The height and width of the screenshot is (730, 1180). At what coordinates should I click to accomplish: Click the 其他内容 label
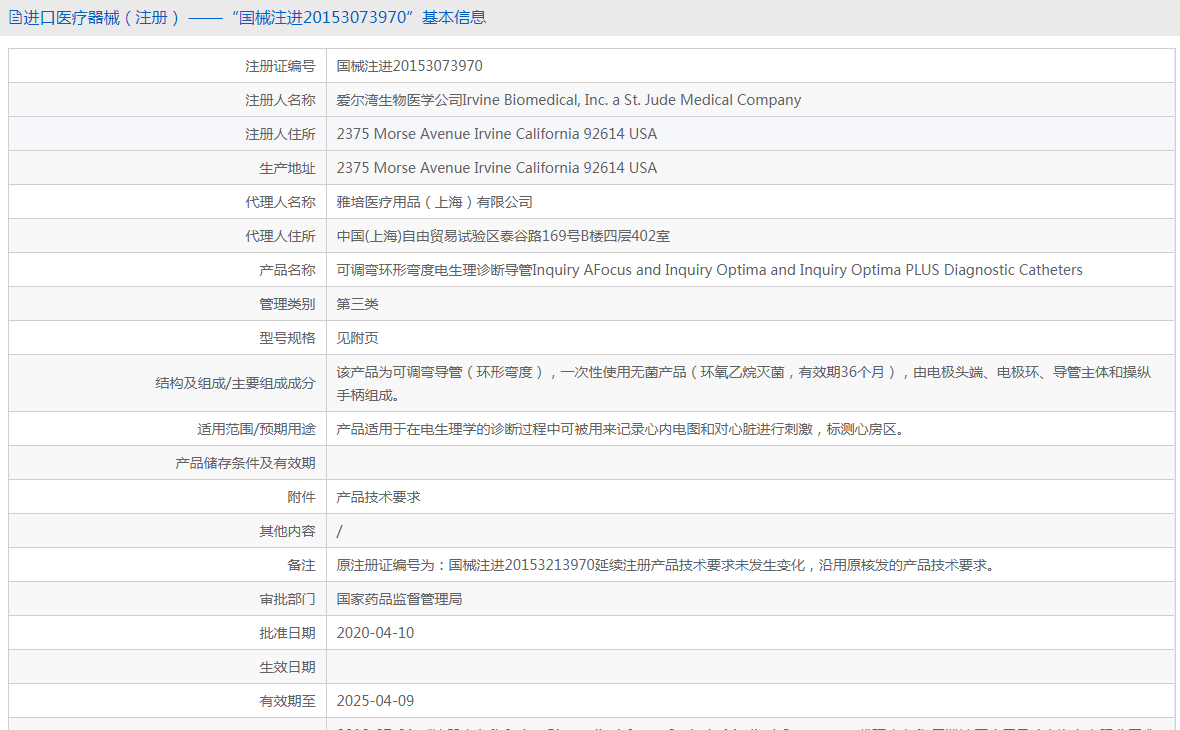click(x=287, y=531)
